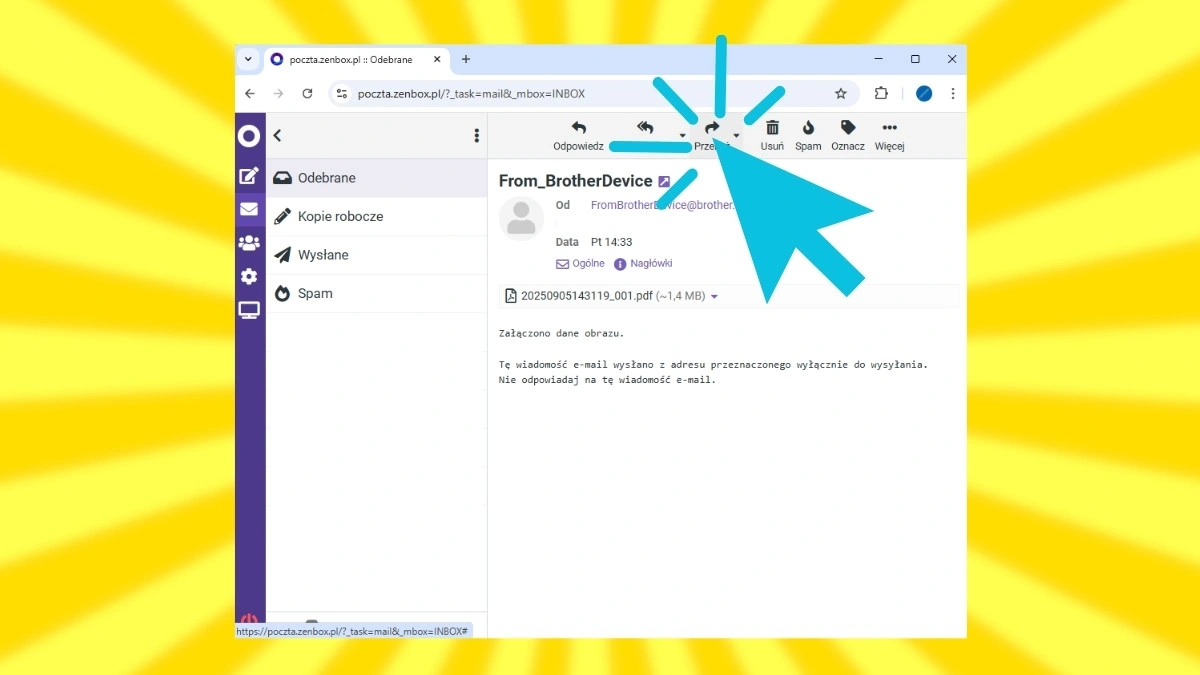Click the line 'Nie odpowiadaj na tę wiadomość e-mail.'

(608, 380)
